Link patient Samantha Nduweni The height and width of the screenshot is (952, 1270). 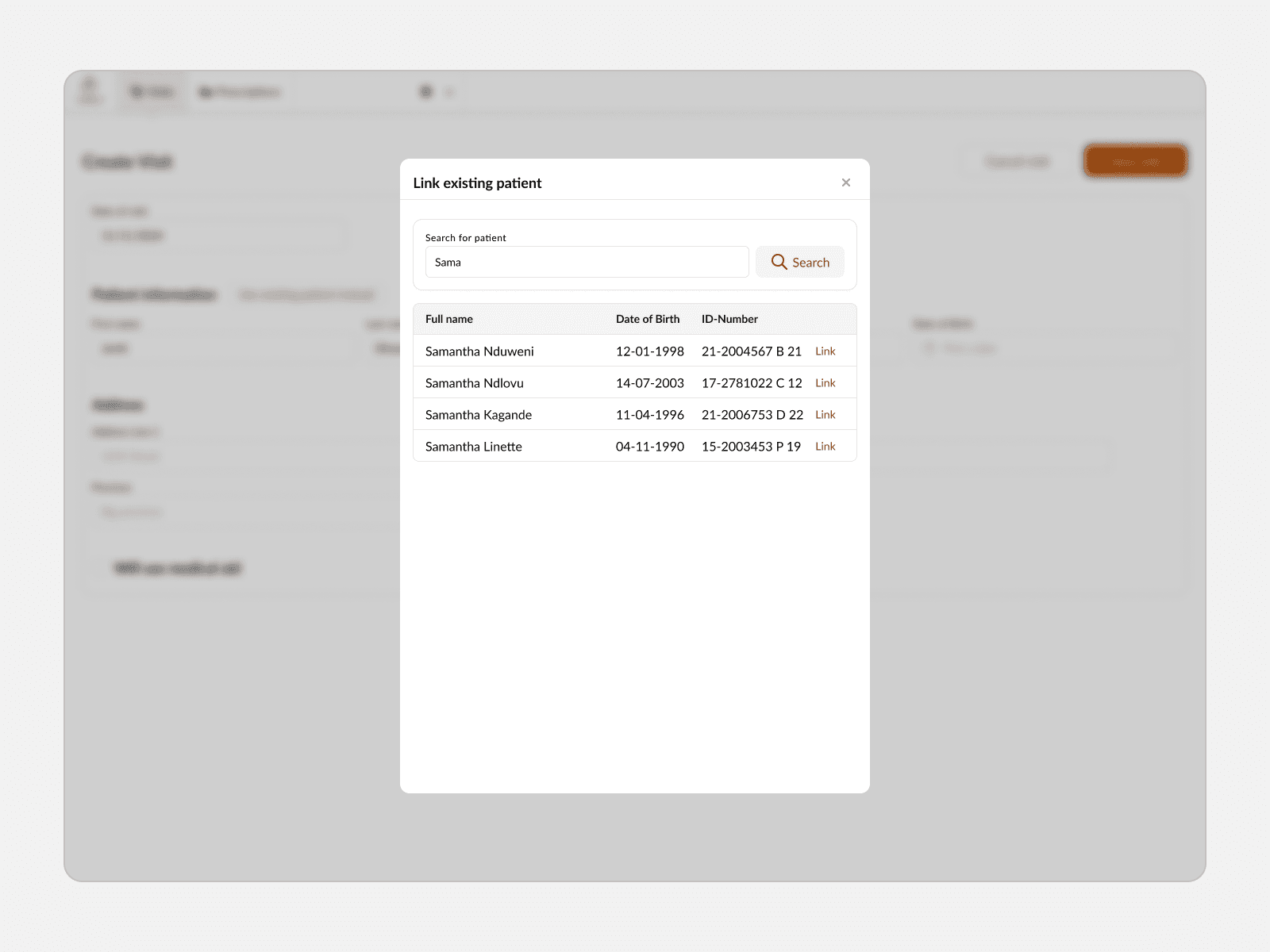[x=825, y=351]
